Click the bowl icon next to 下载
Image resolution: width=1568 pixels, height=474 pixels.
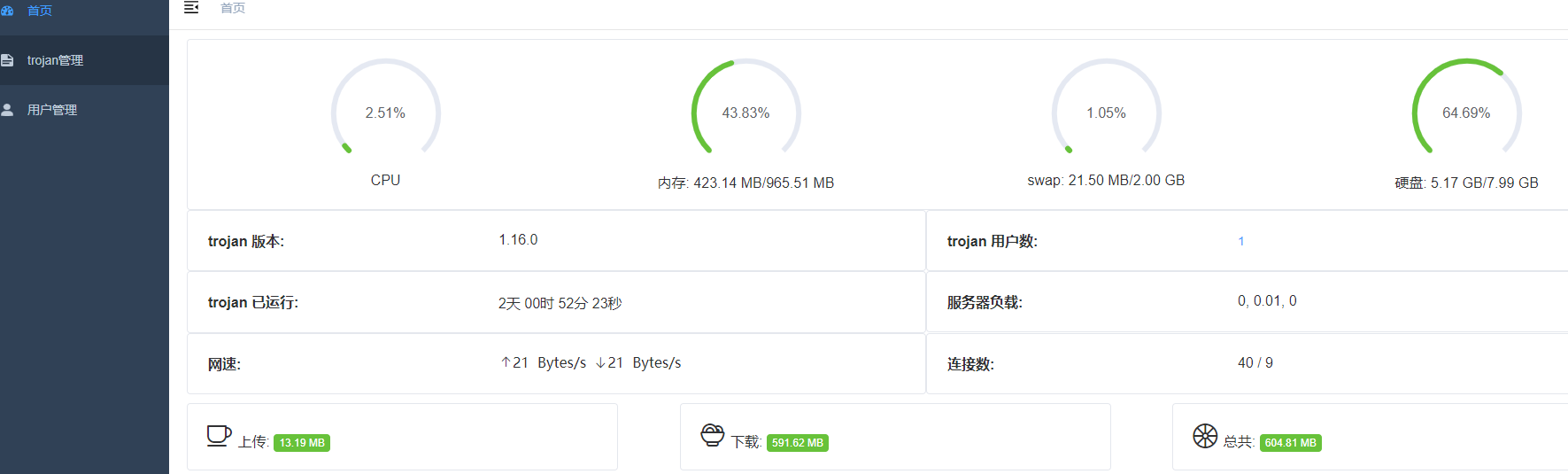pyautogui.click(x=712, y=435)
